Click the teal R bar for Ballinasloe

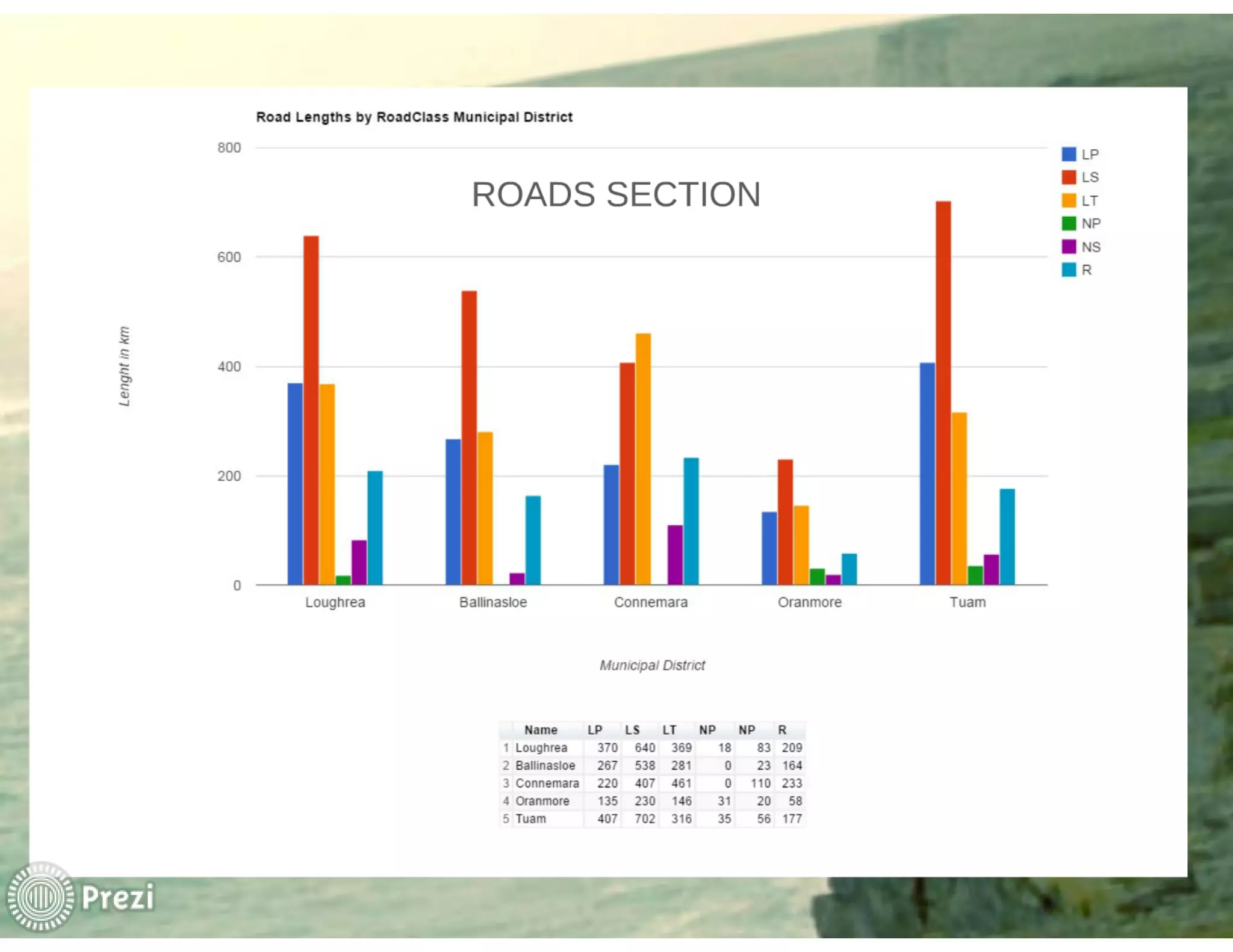[533, 539]
